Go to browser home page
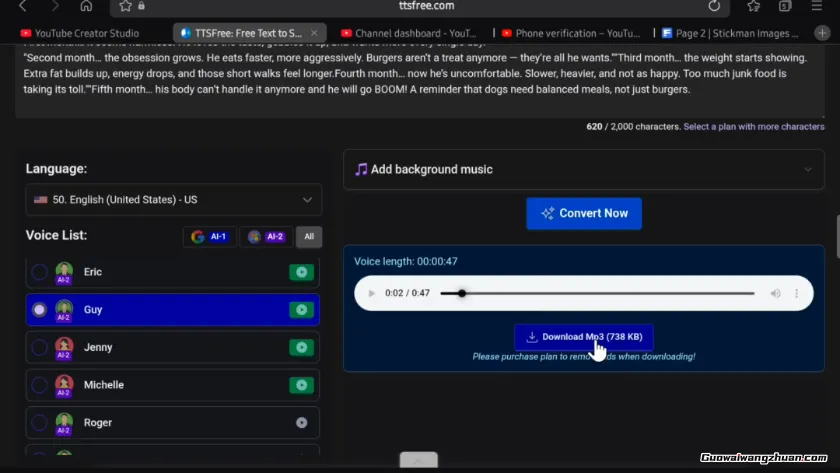 pyautogui.click(x=86, y=6)
